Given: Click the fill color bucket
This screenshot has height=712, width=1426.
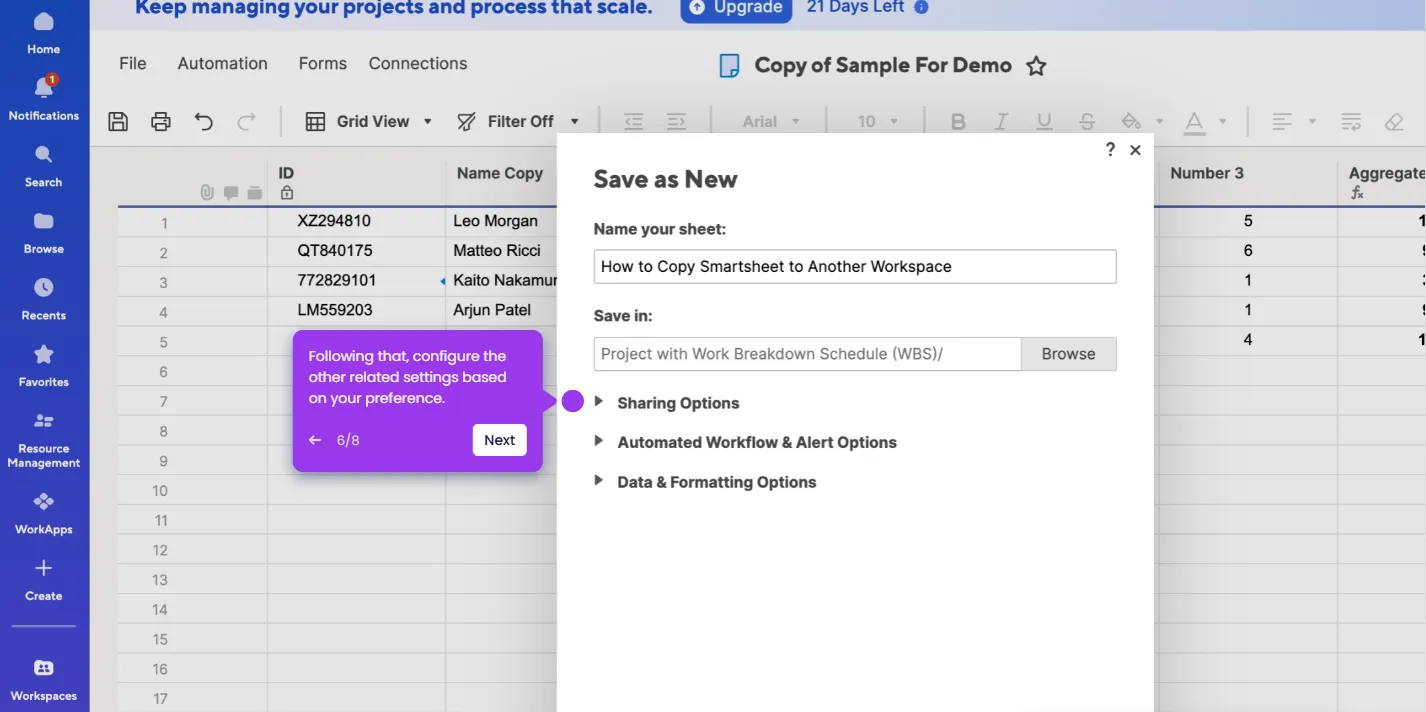Looking at the screenshot, I should pyautogui.click(x=1131, y=121).
